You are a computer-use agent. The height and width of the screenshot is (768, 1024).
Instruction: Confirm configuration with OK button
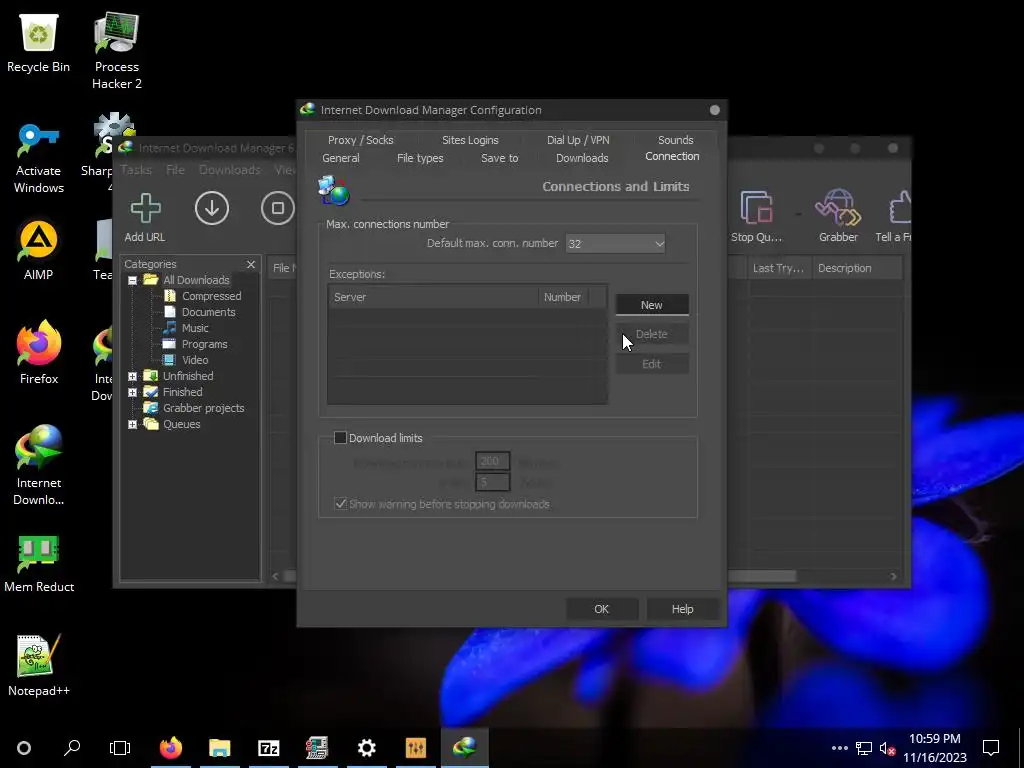click(601, 609)
